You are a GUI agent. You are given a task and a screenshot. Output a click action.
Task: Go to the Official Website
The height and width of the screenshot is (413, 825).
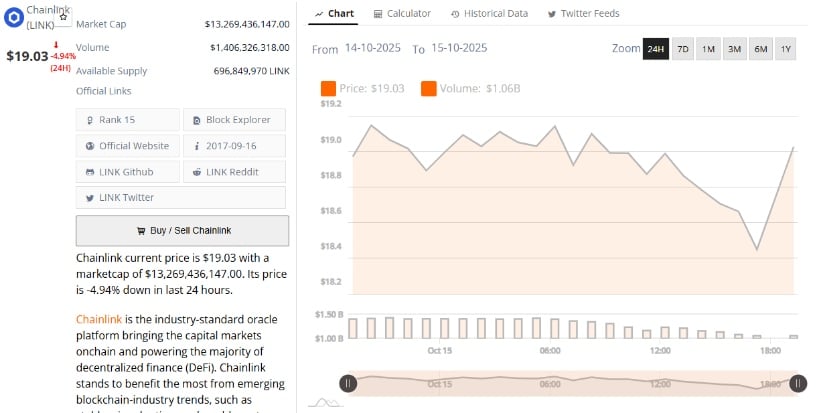pos(128,146)
